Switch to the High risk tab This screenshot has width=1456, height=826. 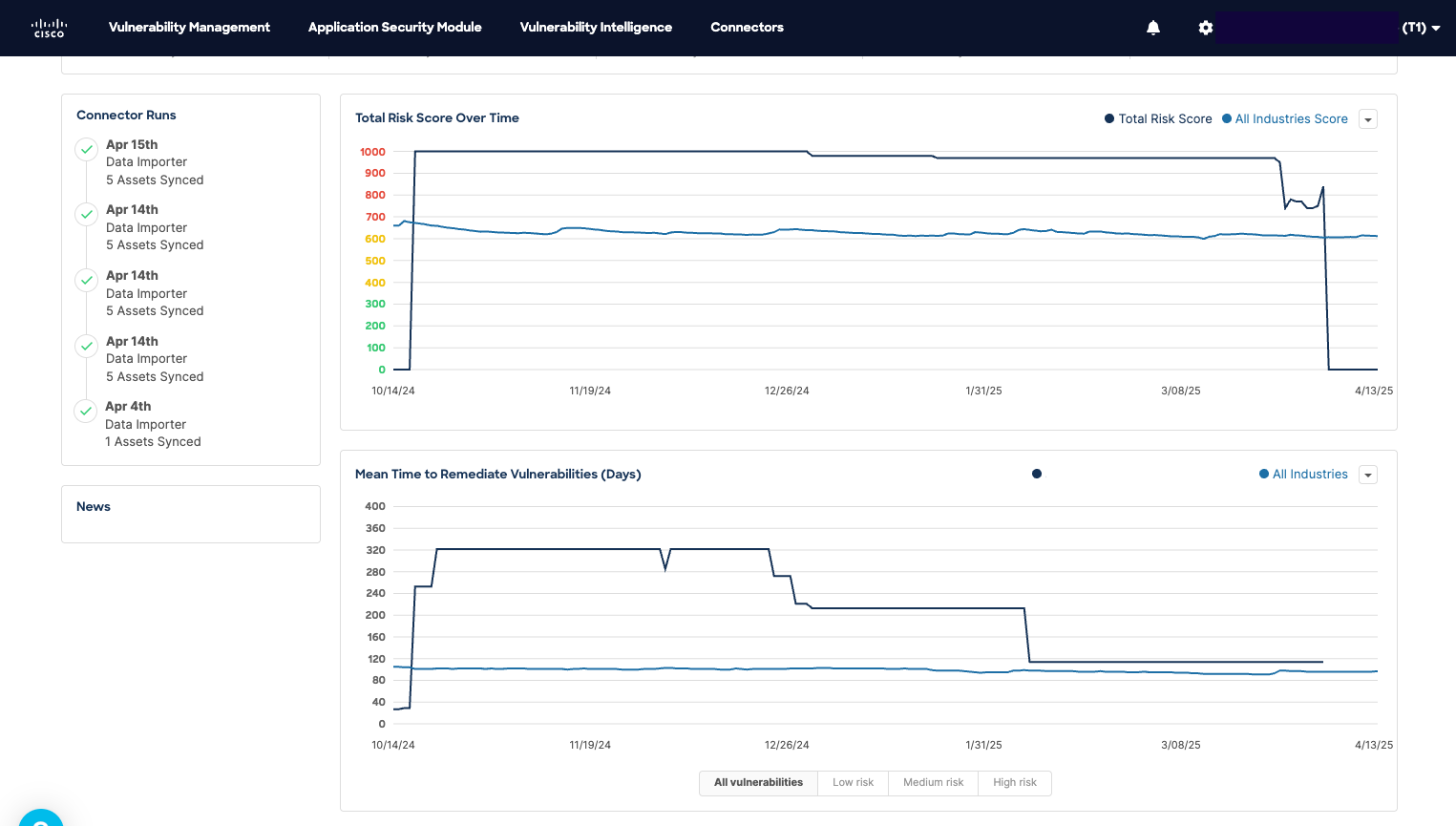point(1014,782)
